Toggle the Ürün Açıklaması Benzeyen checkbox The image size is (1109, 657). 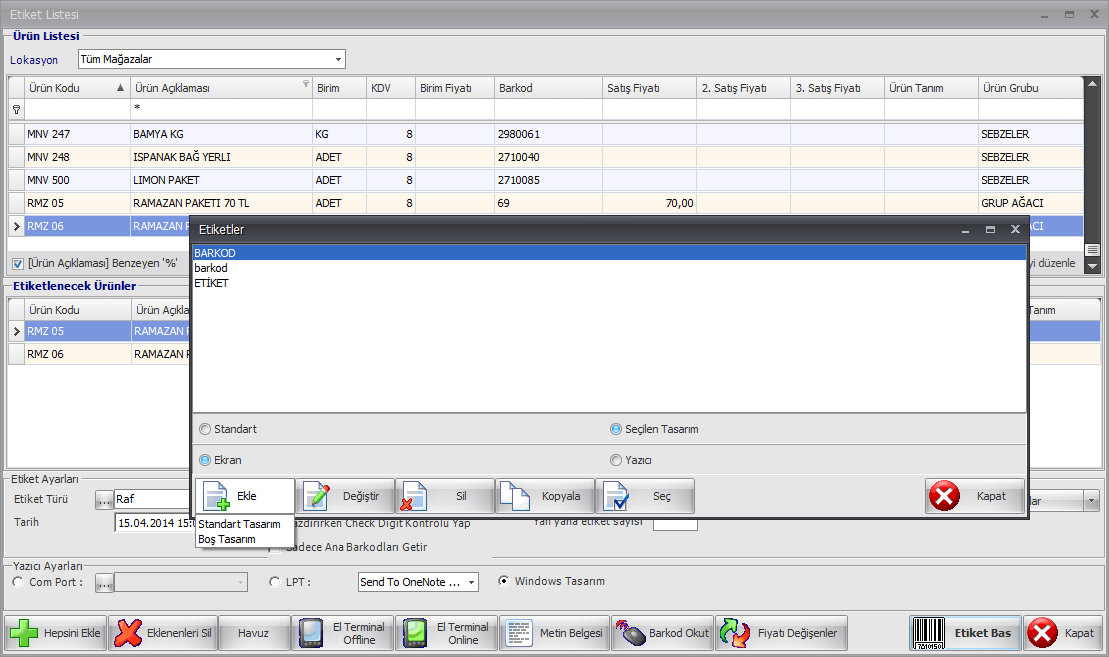tap(18, 264)
